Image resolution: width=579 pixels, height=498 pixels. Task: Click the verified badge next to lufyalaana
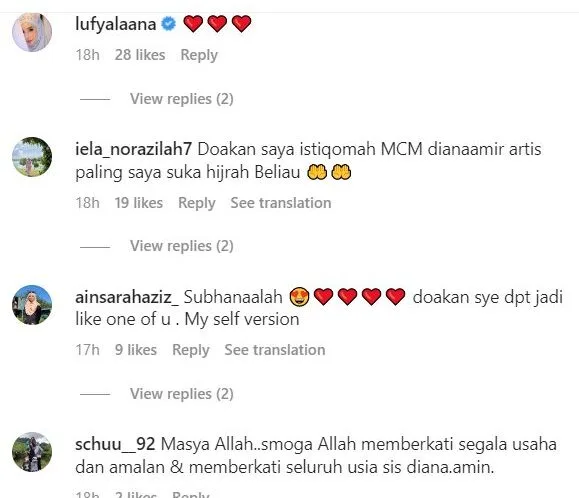169,24
